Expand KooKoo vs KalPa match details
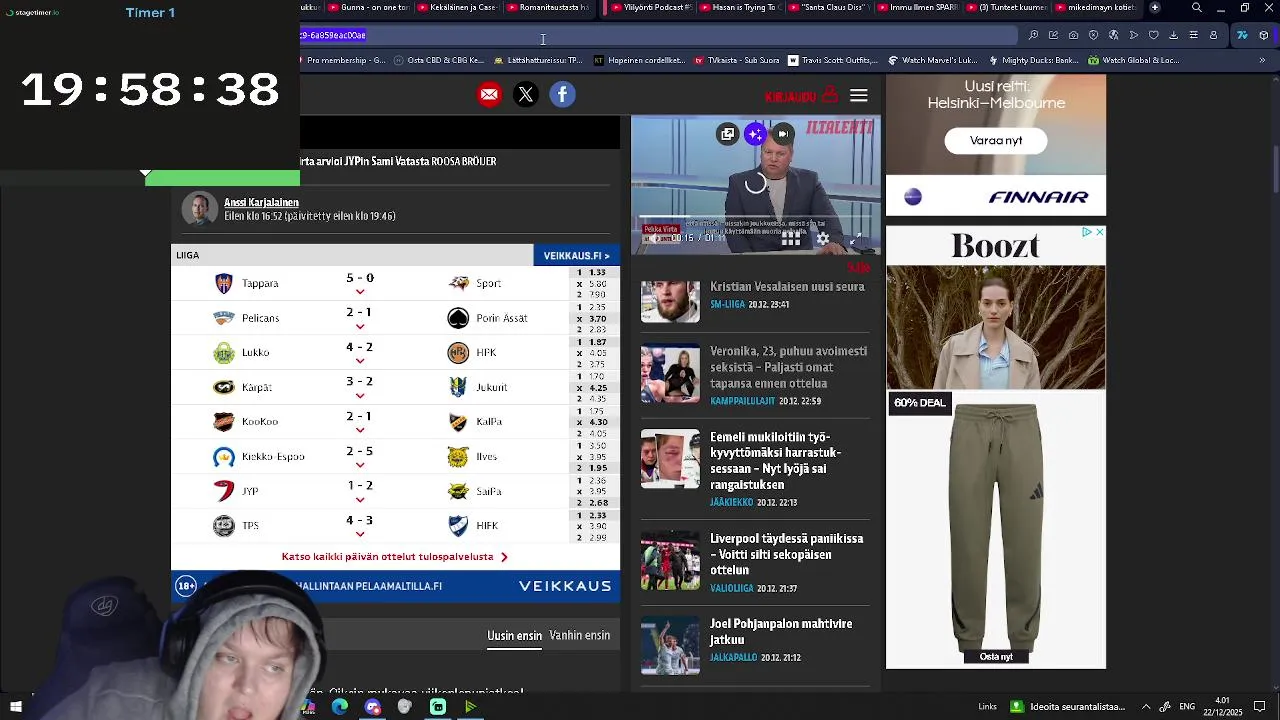Viewport: 1280px width, 720px height. tap(359, 430)
